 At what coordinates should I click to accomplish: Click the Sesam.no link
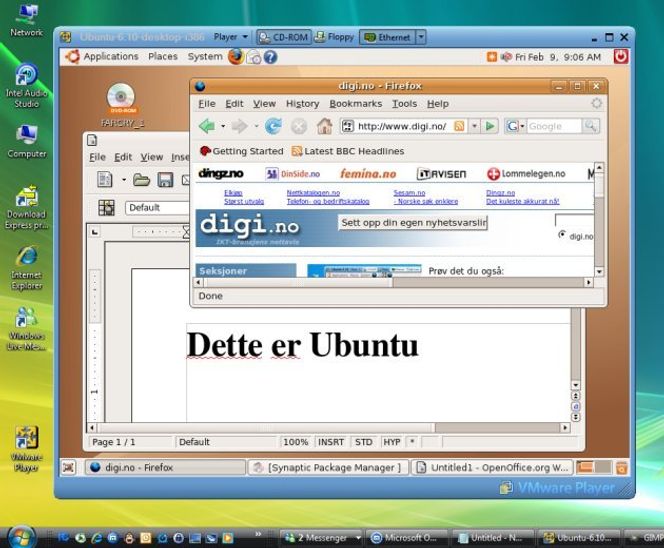[x=409, y=193]
